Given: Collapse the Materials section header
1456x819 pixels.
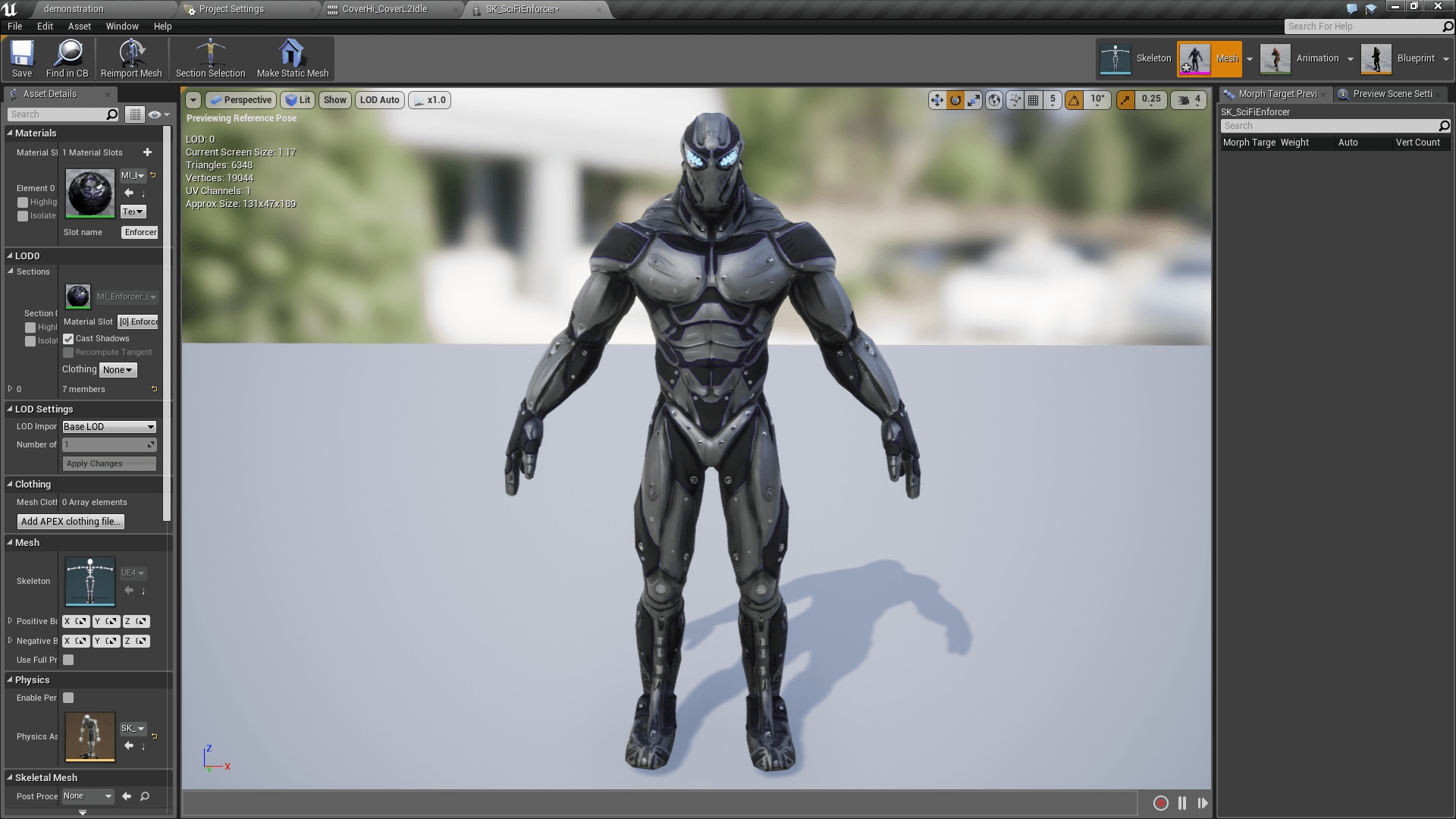Looking at the screenshot, I should tap(11, 133).
